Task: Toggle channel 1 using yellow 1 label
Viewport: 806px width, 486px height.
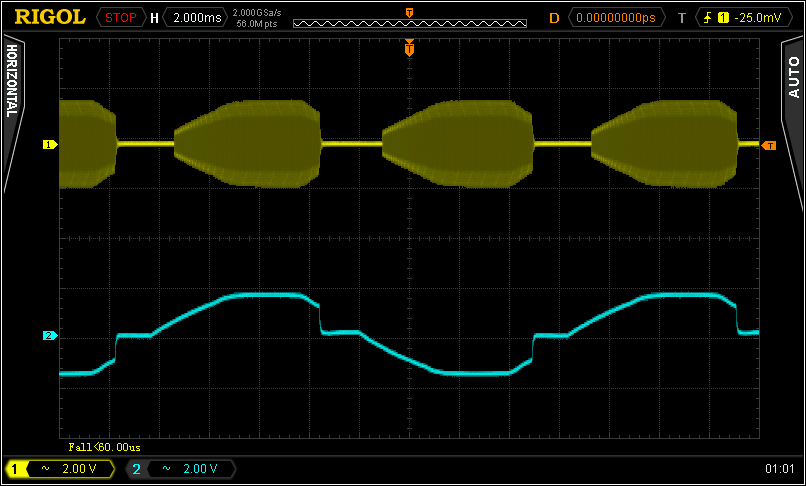Action: (15, 468)
